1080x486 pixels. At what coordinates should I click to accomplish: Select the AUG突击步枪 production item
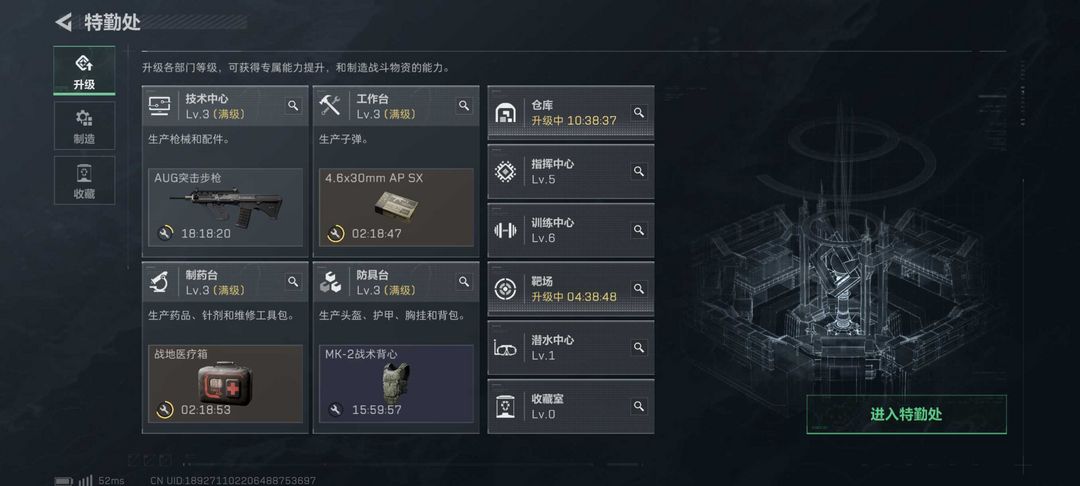(225, 207)
